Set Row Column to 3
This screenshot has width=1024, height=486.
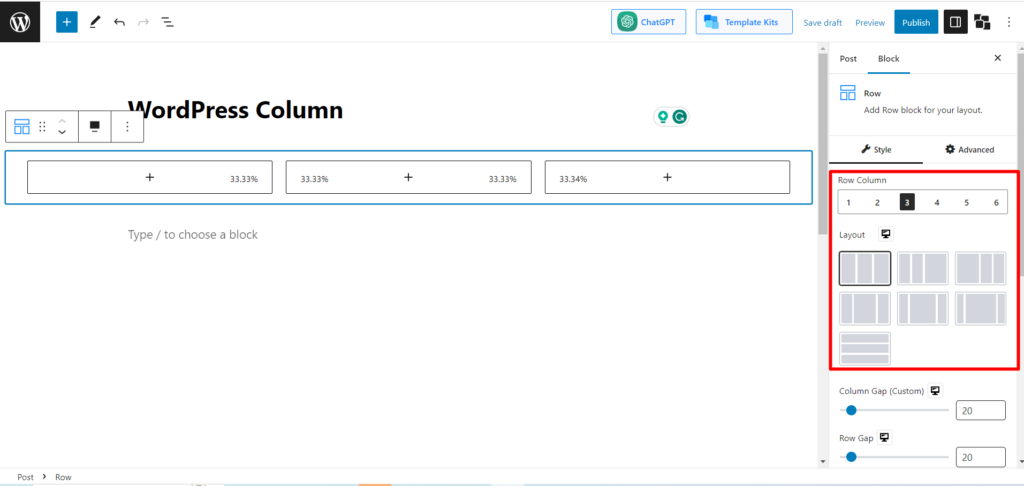coord(907,202)
